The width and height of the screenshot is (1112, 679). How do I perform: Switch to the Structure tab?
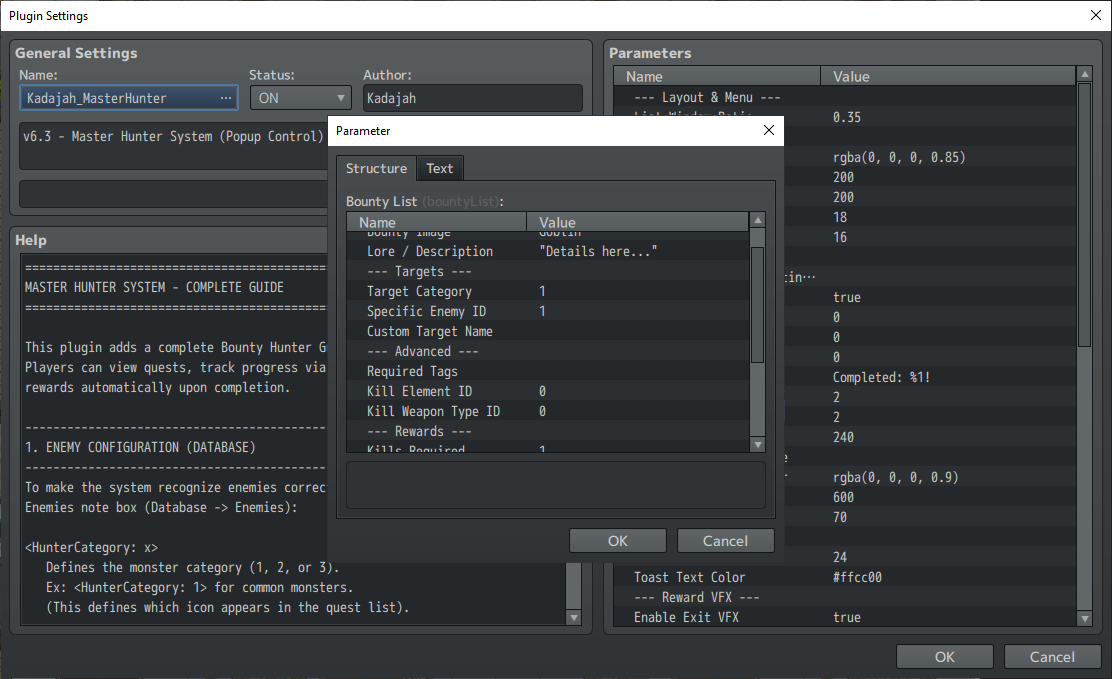(x=376, y=168)
